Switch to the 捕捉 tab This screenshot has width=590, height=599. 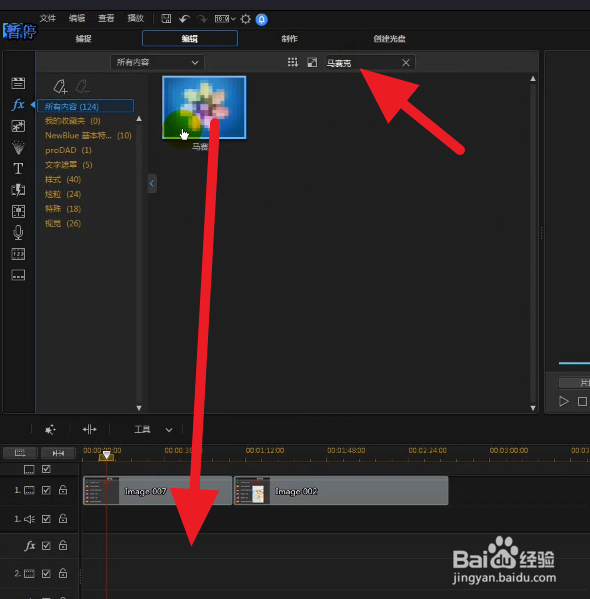(83, 39)
